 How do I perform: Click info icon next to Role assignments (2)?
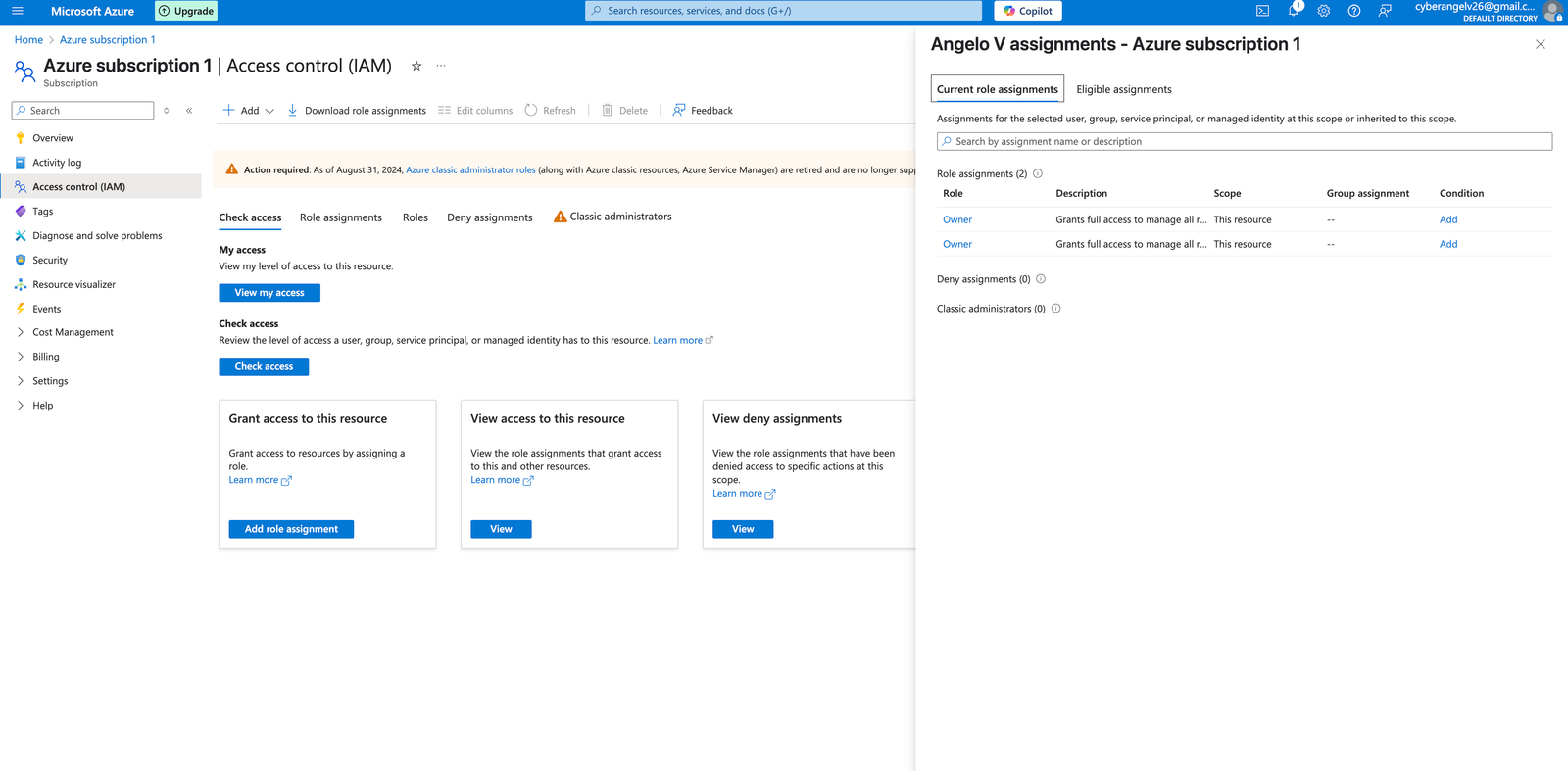point(1038,173)
